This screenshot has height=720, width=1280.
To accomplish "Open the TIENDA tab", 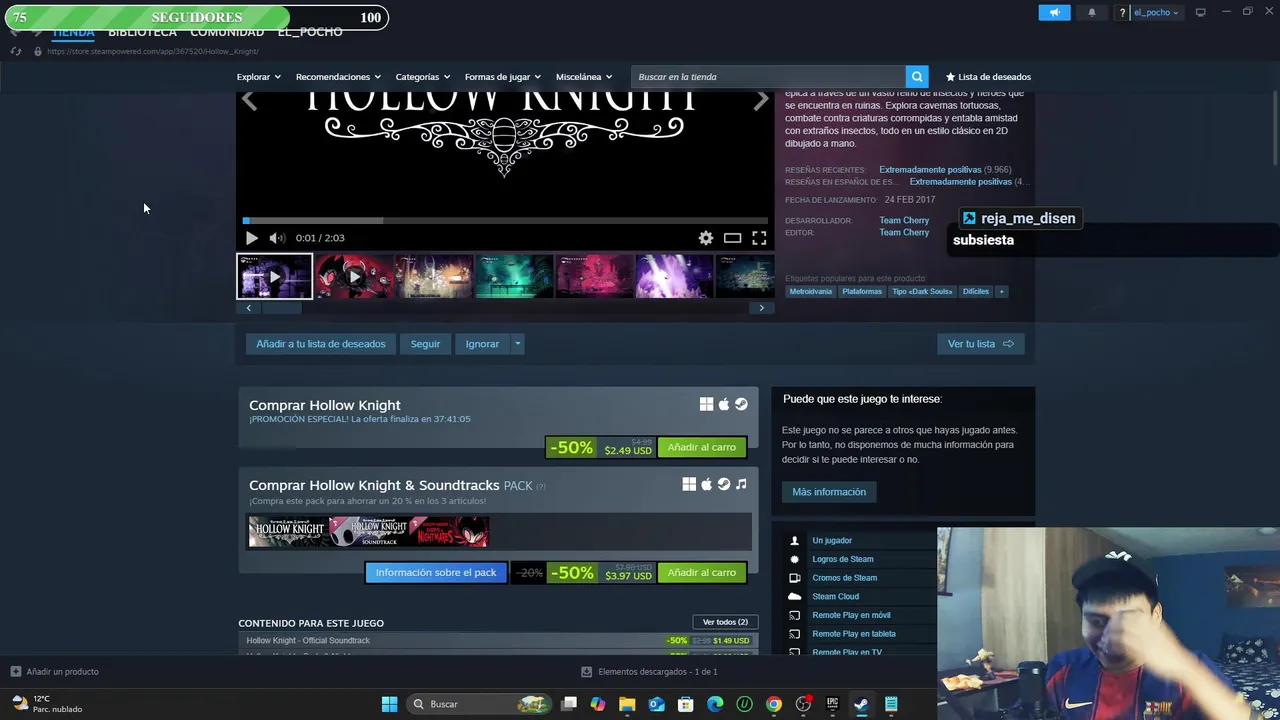I will [73, 32].
